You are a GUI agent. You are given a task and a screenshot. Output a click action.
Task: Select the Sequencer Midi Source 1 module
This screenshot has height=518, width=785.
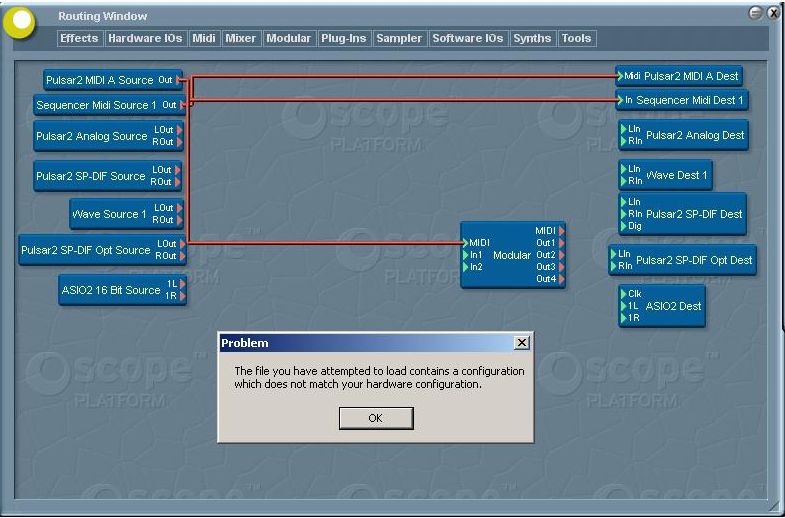pos(95,105)
